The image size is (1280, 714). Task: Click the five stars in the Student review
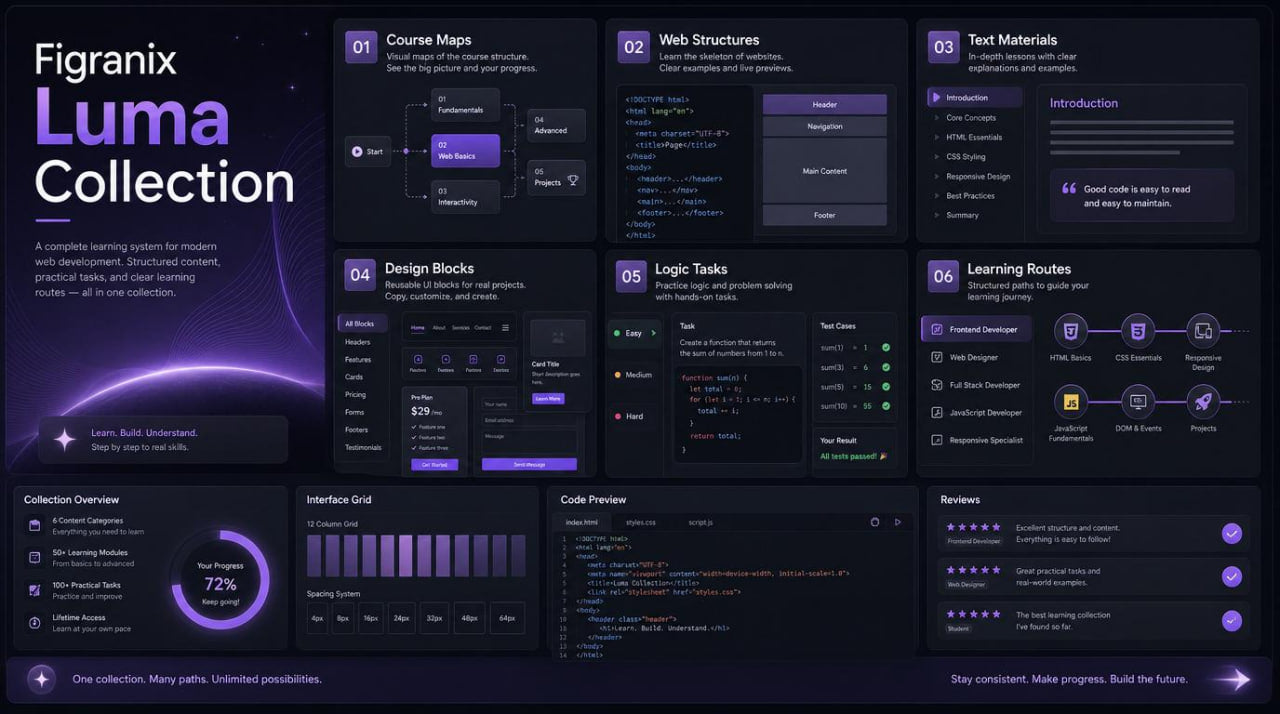coord(973,614)
